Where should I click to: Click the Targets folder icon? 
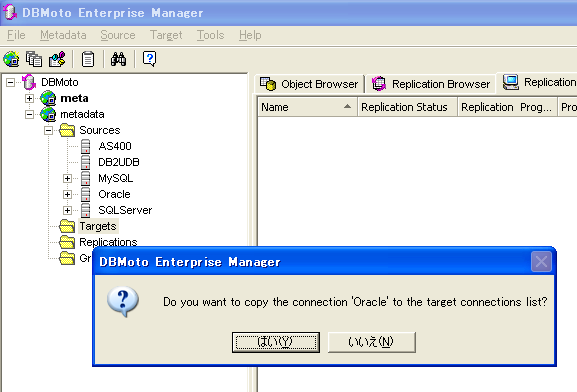[67, 226]
